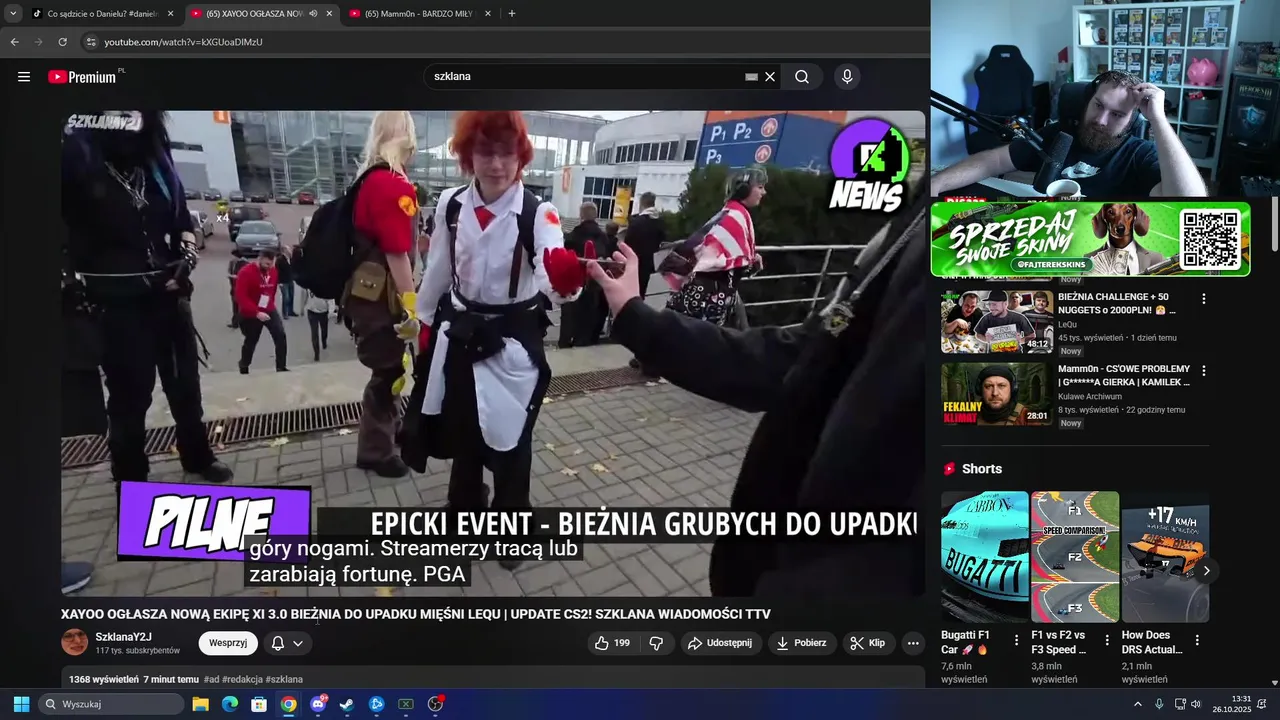Screen dimensions: 1280x720
Task: Show hidden system tray icons chevron
Action: pyautogui.click(x=1137, y=704)
